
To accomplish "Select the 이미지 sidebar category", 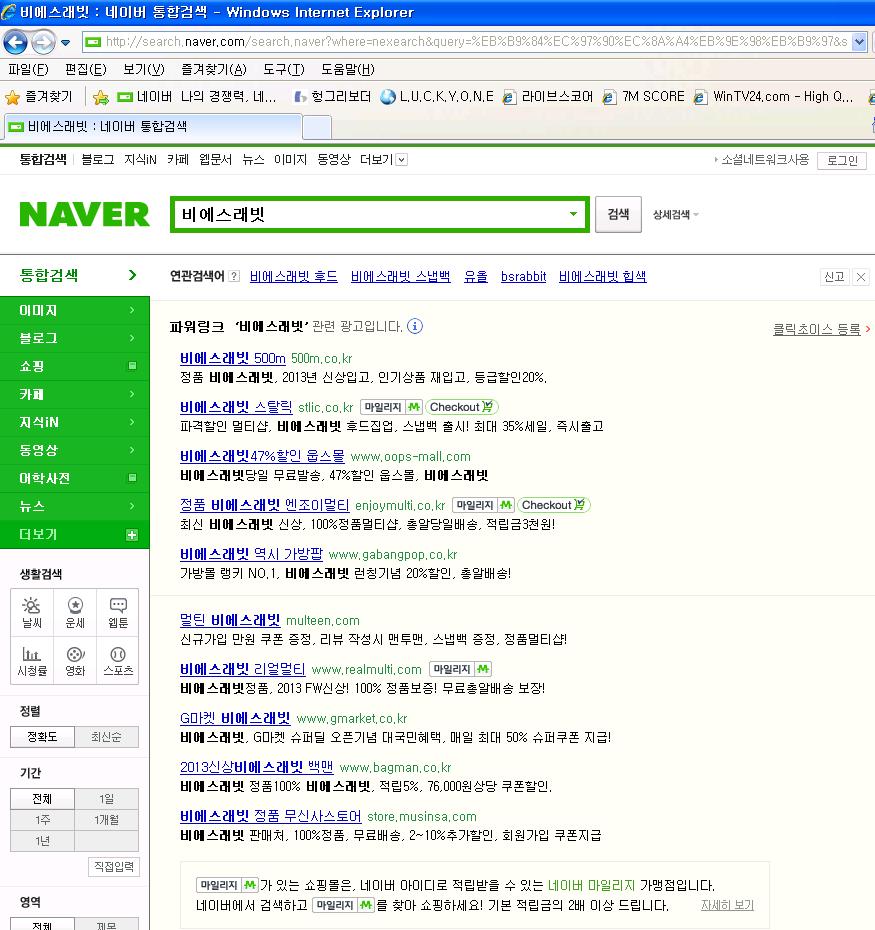I will point(75,310).
